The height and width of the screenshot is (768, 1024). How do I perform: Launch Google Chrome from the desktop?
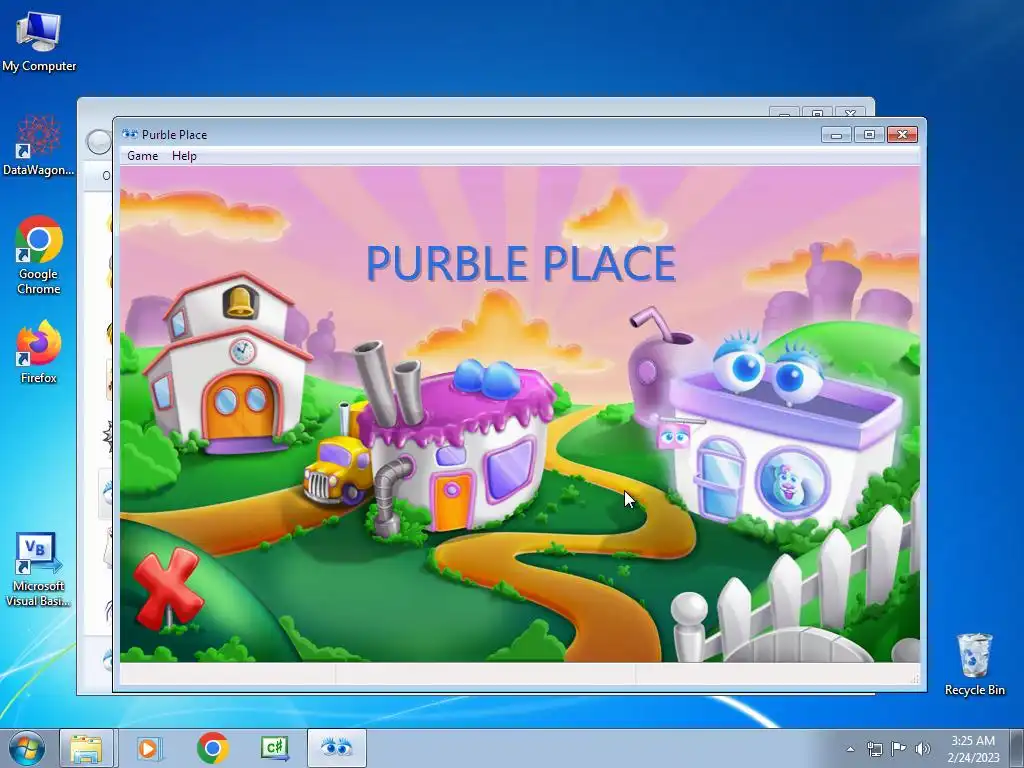coord(39,255)
